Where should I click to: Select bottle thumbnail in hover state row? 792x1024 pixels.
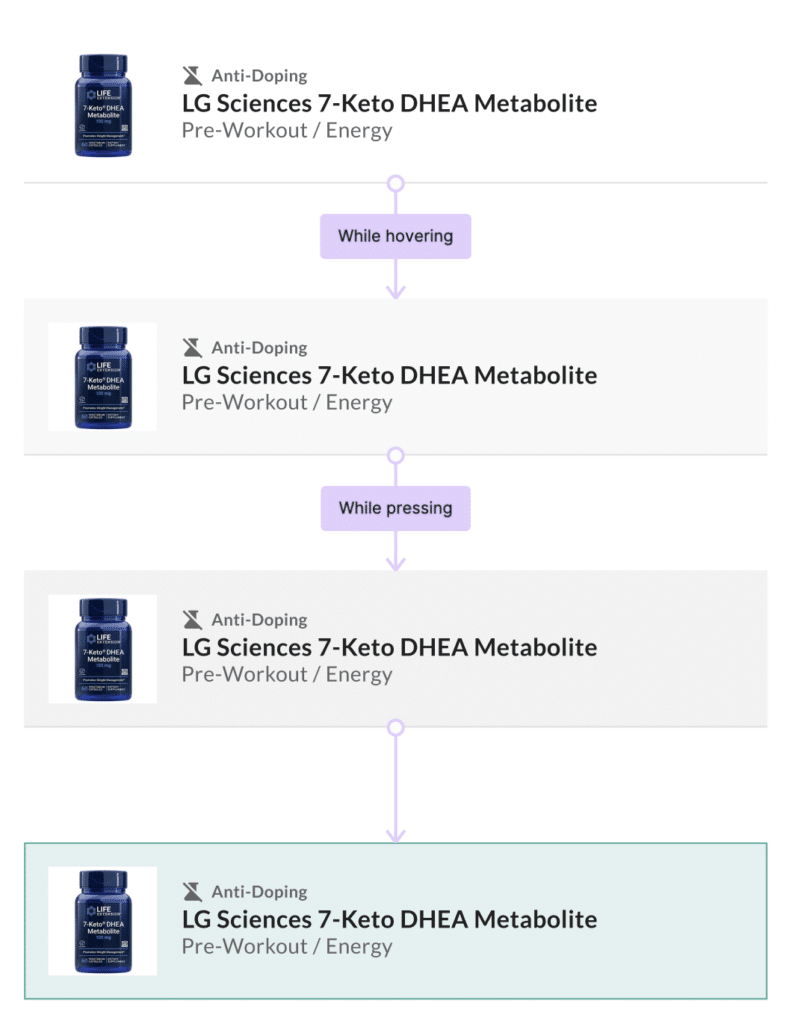pos(103,377)
